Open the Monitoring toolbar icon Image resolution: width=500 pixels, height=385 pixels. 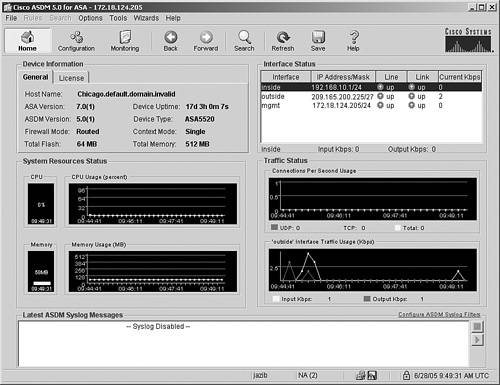click(x=125, y=41)
